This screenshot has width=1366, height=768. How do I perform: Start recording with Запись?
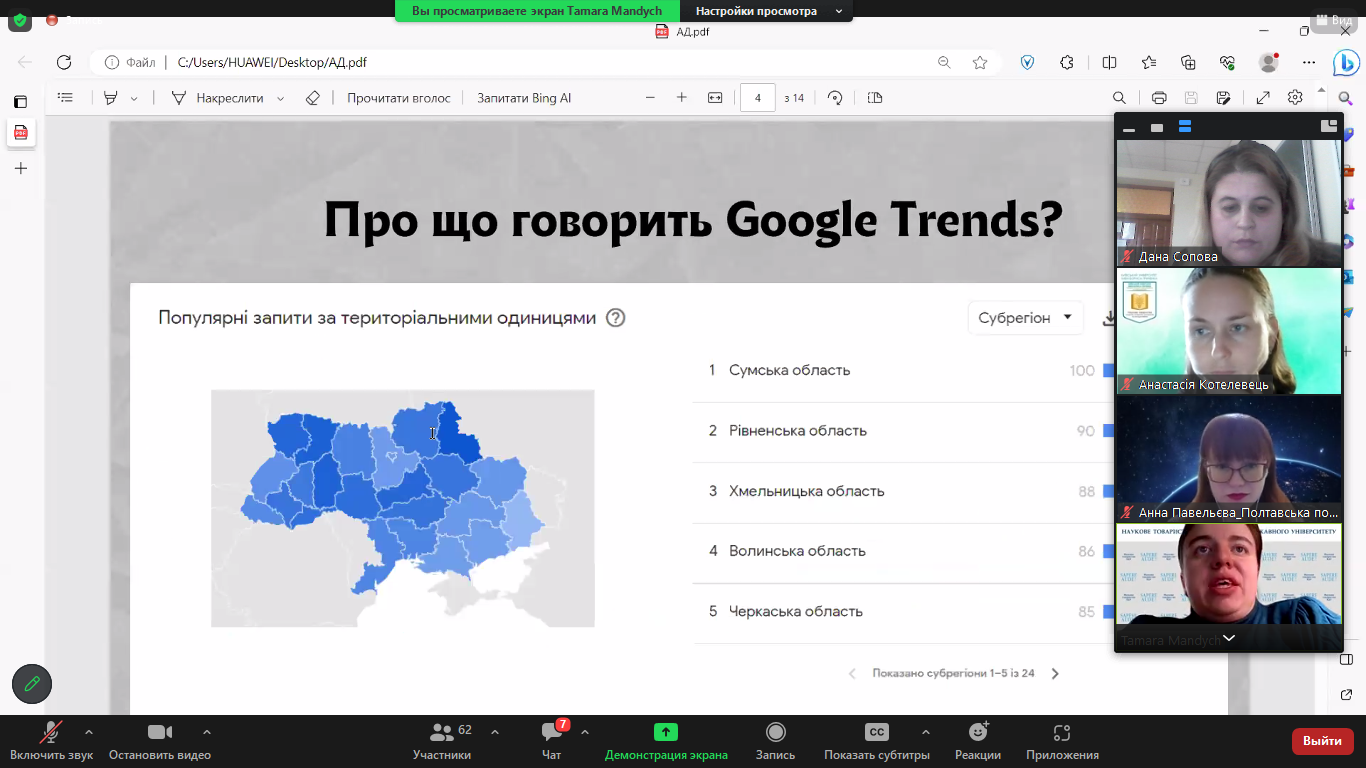775,741
